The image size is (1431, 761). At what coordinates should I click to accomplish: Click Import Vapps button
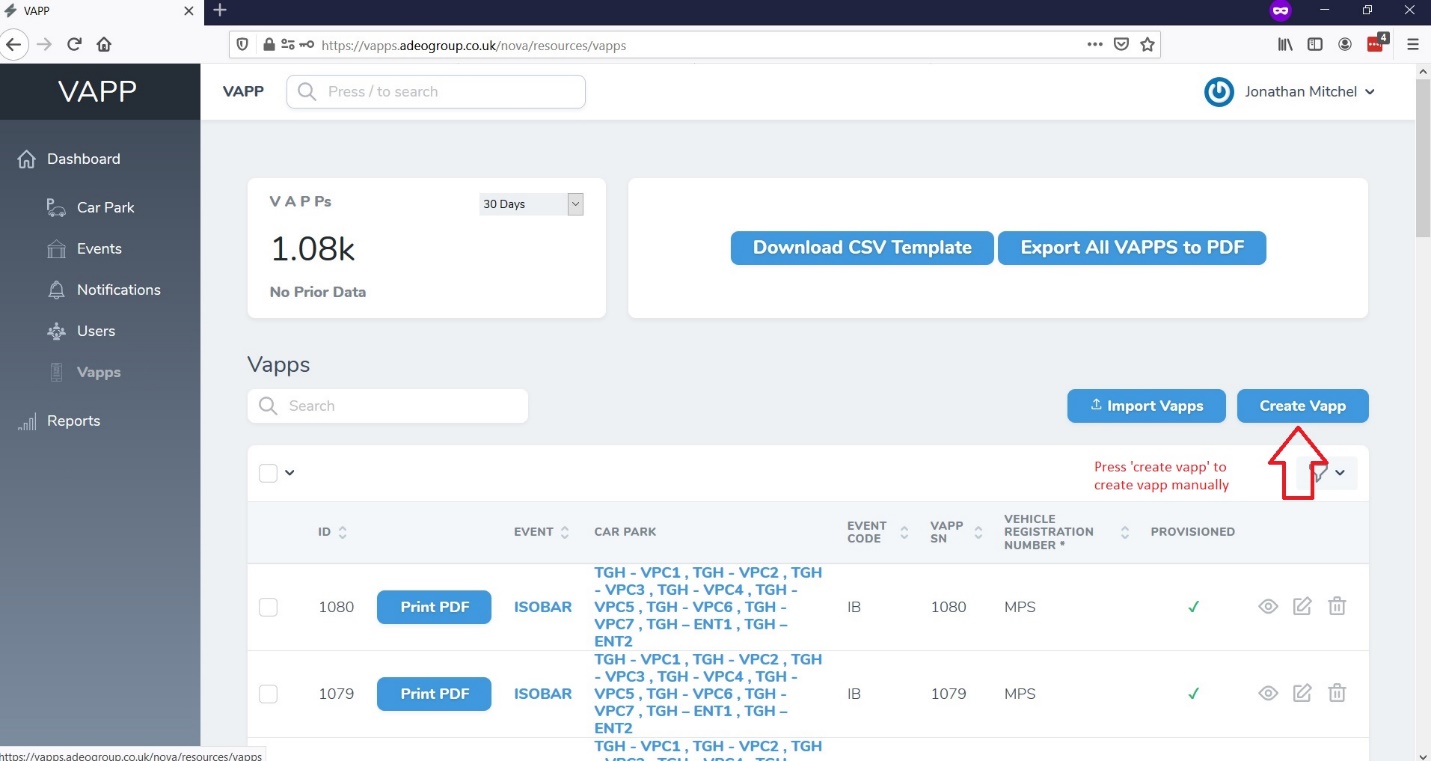pyautogui.click(x=1146, y=406)
